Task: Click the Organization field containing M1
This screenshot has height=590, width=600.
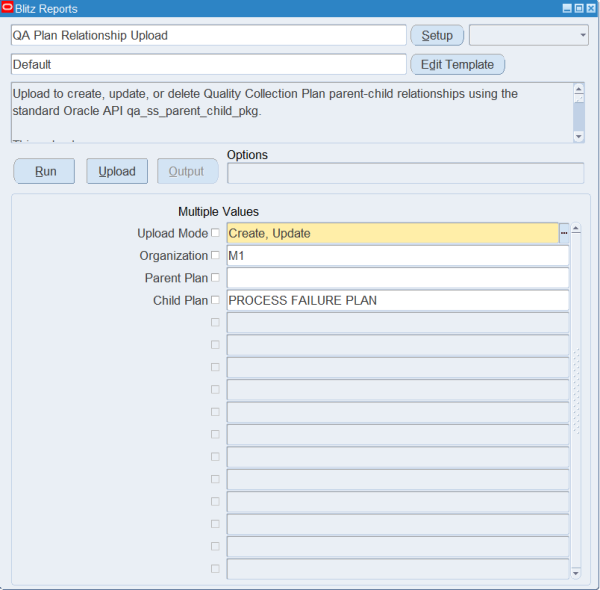Action: click(x=398, y=255)
